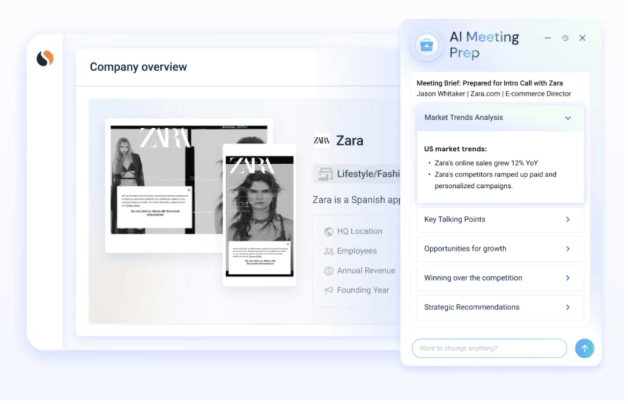This screenshot has width=628, height=404.
Task: Click the 'AI Meeting Prep' panel title
Action: click(x=484, y=45)
